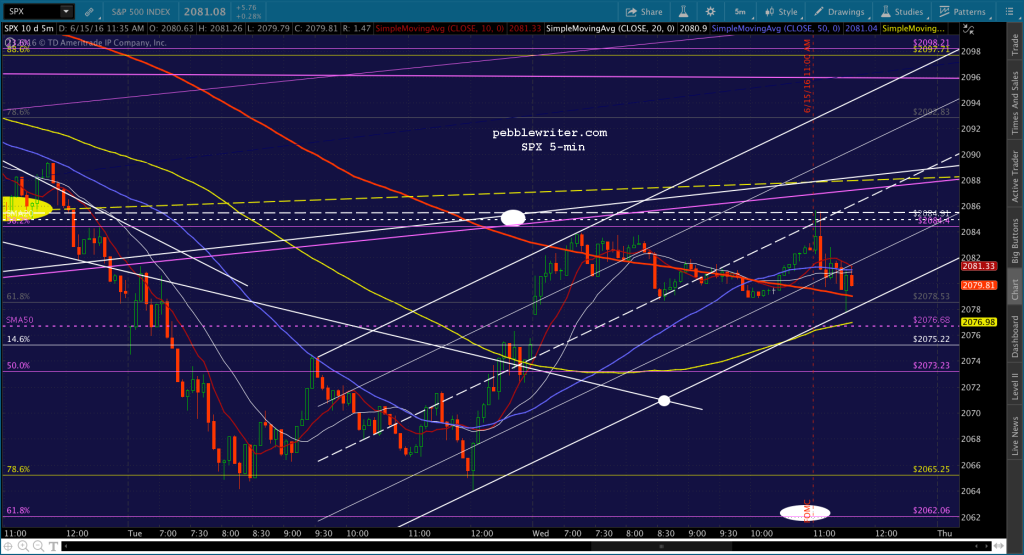Screen dimensions: 1024x555
Task: Click the 2076.98 yellow price bubble
Action: [978, 322]
